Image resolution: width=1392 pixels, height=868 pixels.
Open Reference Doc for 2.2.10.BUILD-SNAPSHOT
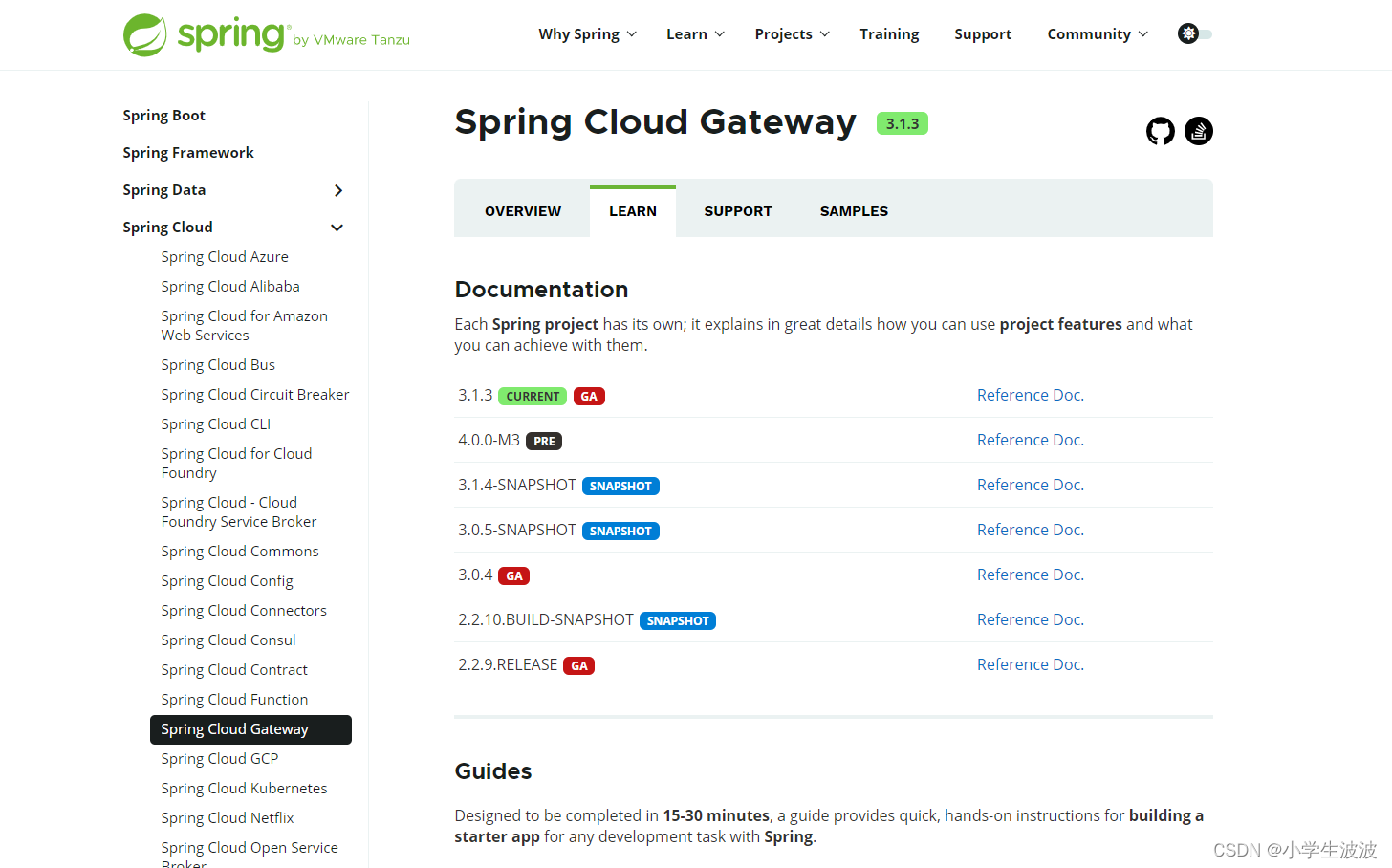point(1030,619)
